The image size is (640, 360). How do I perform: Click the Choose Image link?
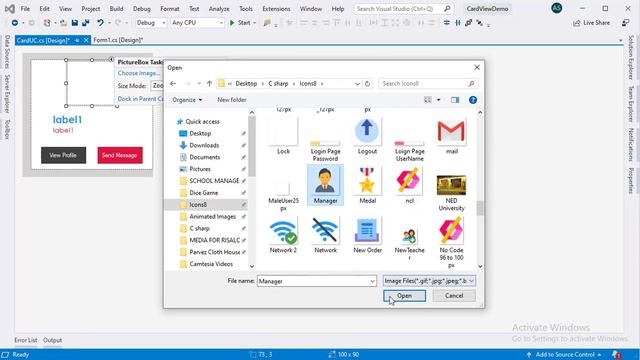139,73
